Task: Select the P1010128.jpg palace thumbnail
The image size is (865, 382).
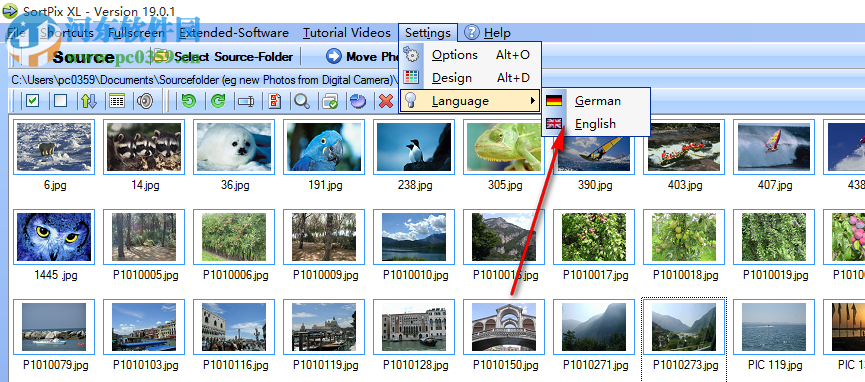Action: click(x=414, y=327)
